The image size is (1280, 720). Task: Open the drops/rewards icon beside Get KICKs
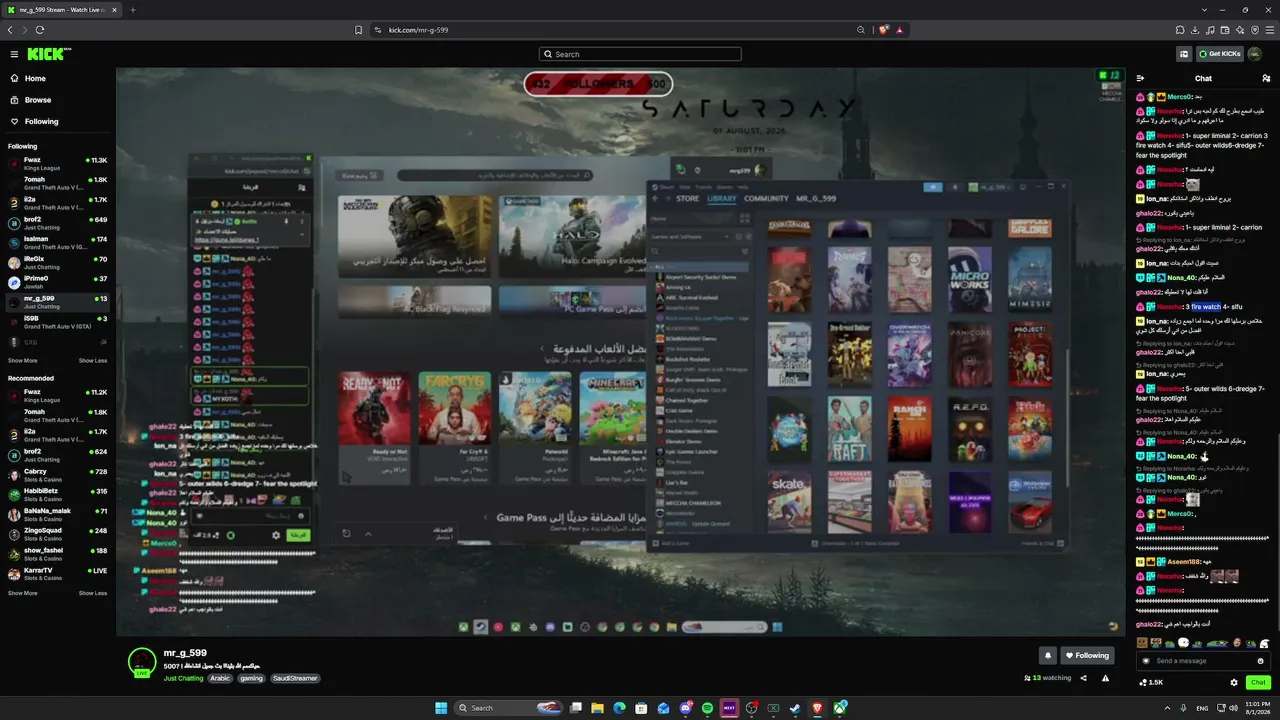(x=1184, y=54)
